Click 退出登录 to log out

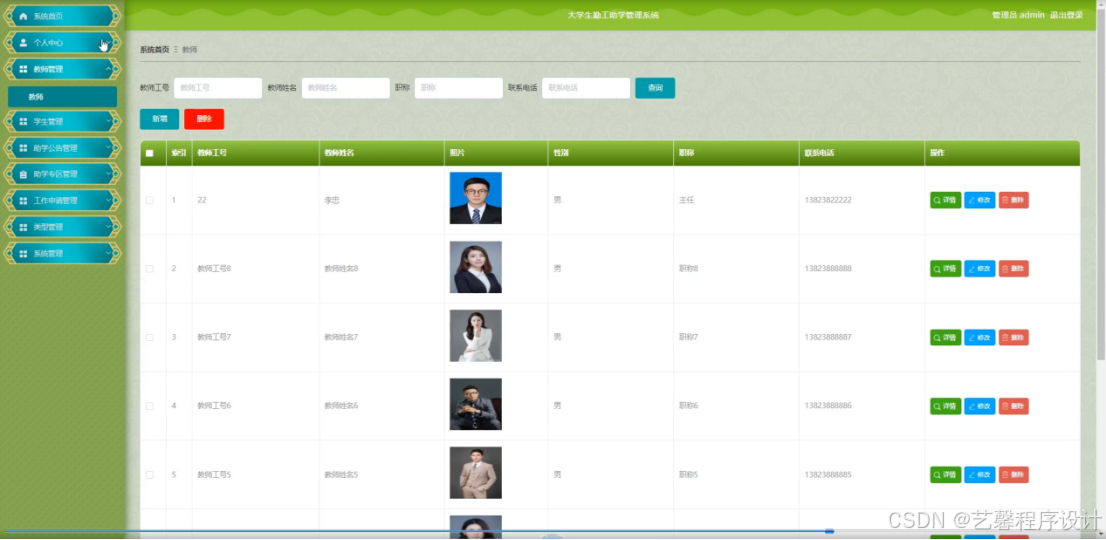pyautogui.click(x=1066, y=15)
